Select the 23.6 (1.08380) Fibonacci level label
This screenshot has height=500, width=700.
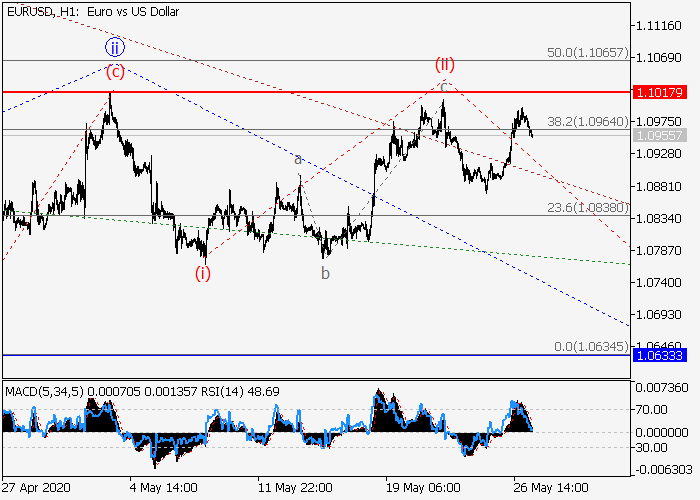point(587,208)
